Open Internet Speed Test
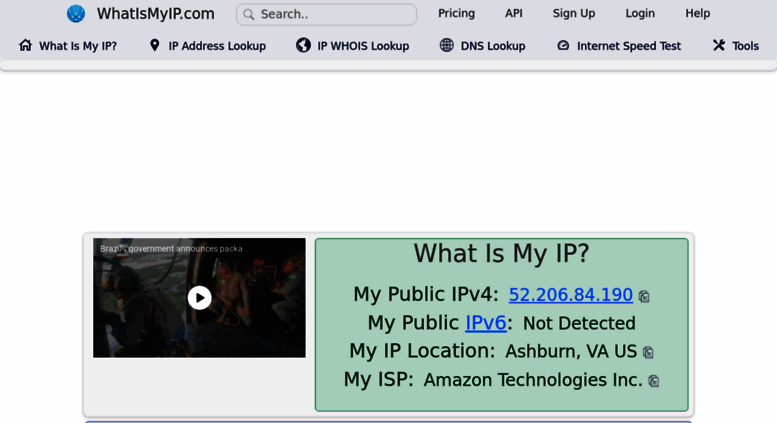 coord(629,46)
